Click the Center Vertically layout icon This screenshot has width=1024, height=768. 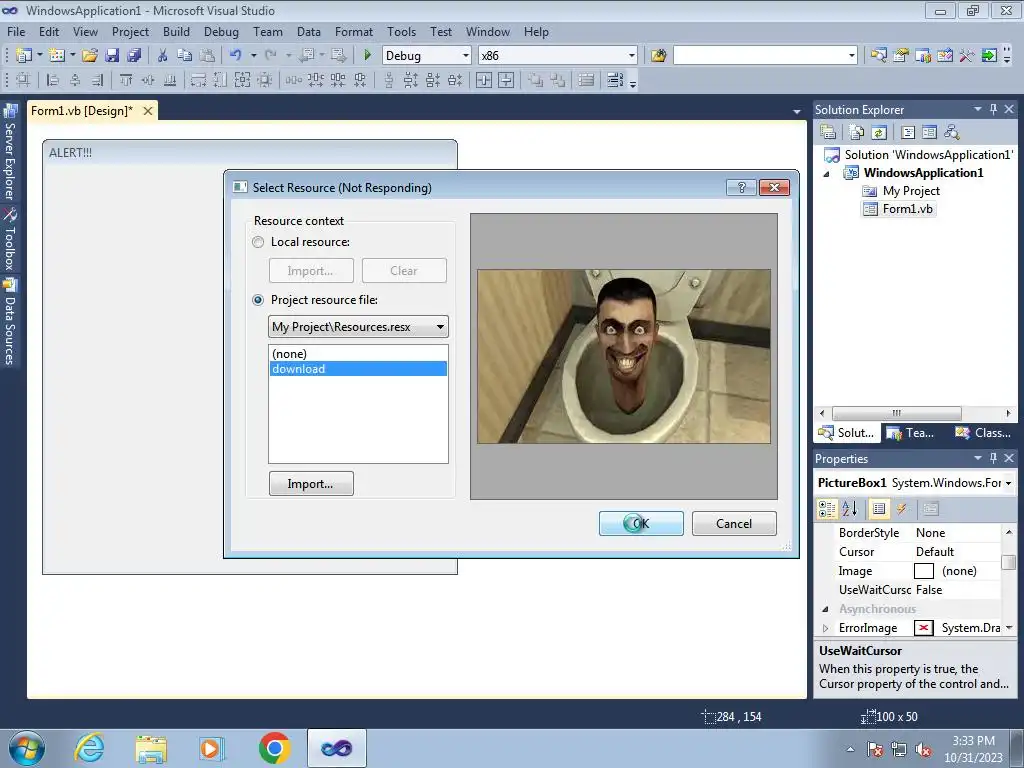[506, 80]
